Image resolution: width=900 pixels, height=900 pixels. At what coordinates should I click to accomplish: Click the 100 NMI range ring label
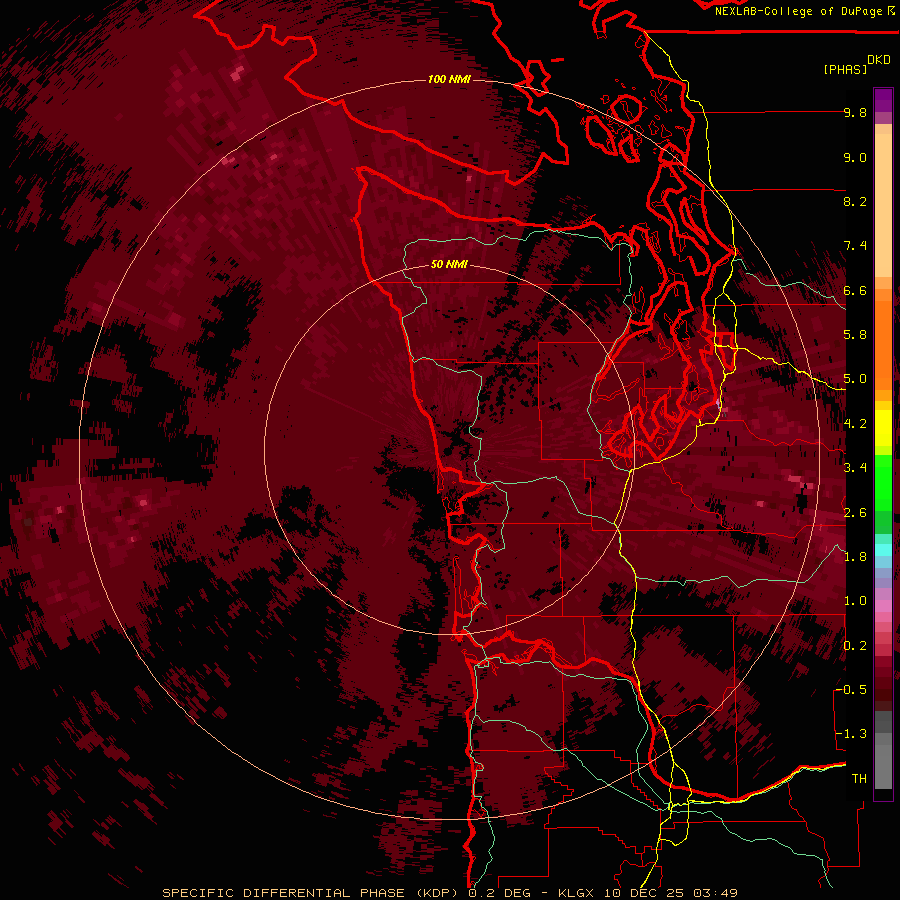pyautogui.click(x=449, y=79)
